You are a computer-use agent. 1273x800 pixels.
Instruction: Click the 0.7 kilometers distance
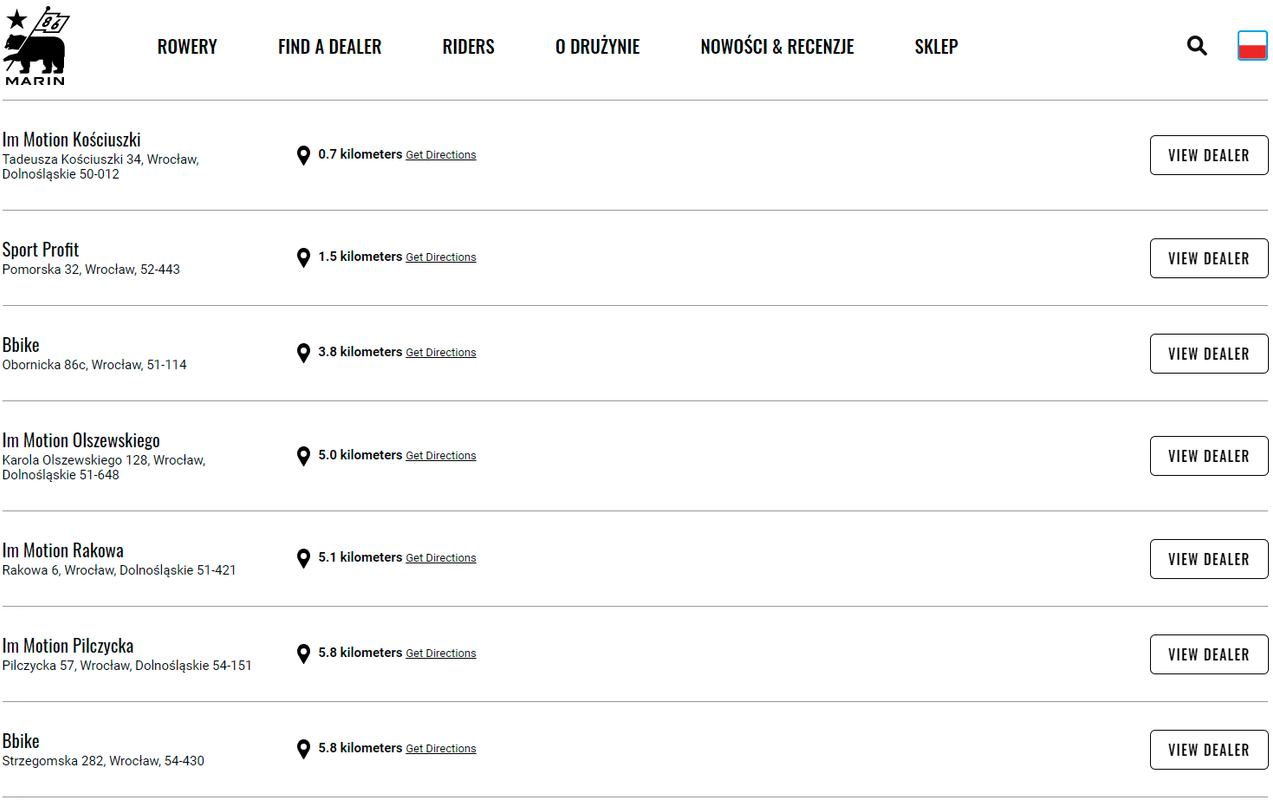click(x=360, y=154)
